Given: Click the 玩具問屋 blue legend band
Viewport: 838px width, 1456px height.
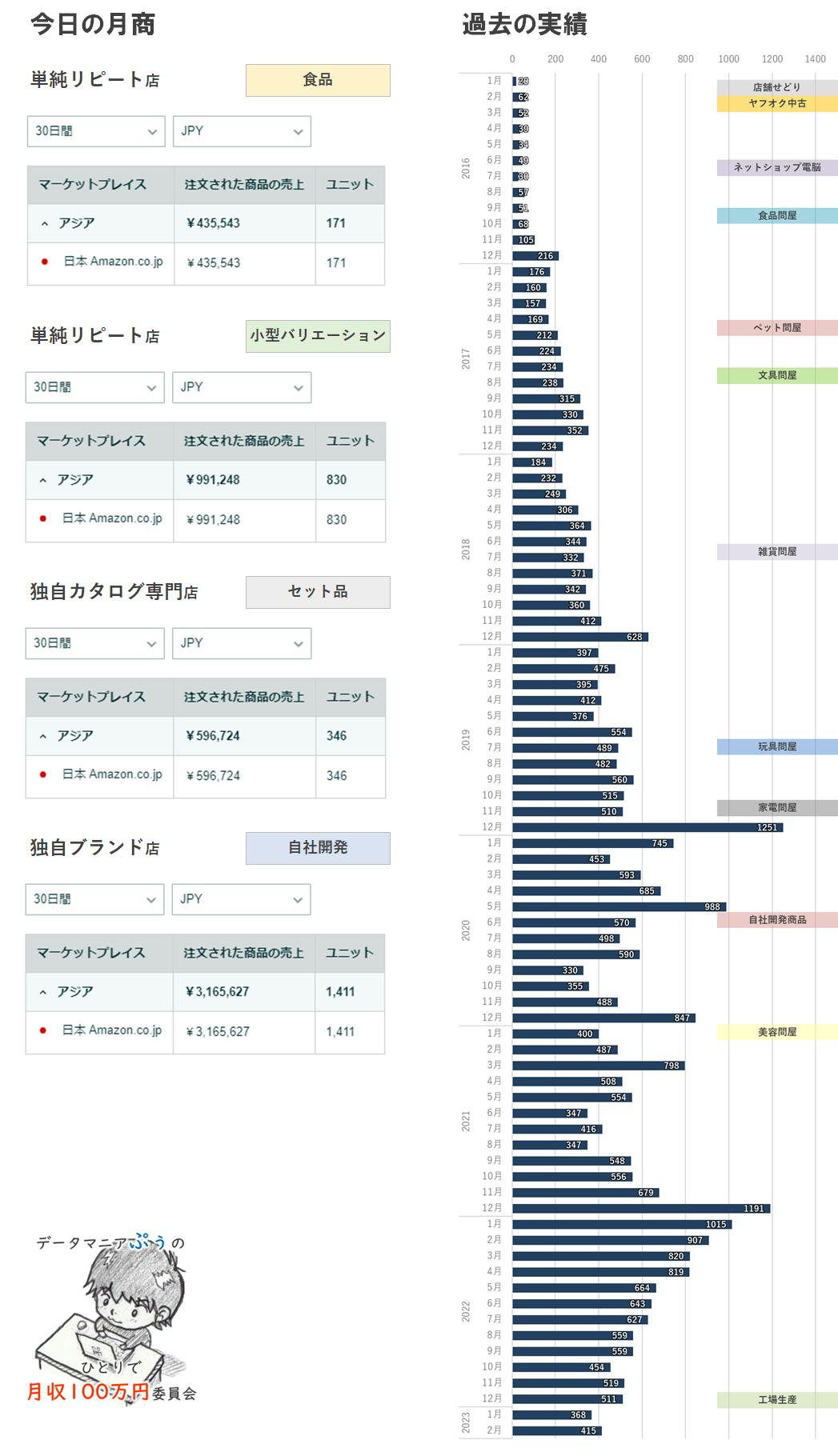Looking at the screenshot, I should click(776, 746).
